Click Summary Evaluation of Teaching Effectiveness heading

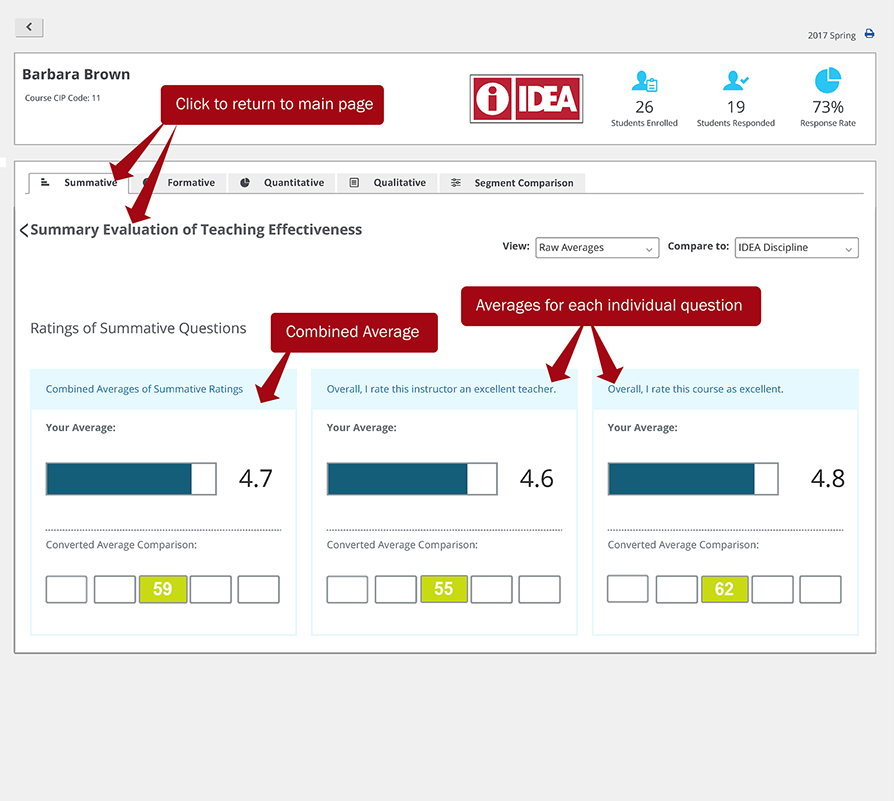pos(196,230)
